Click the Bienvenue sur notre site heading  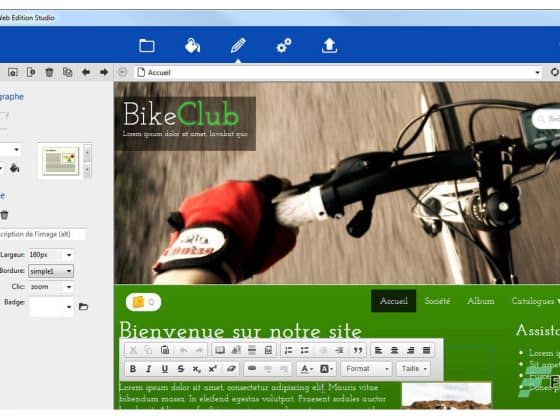point(241,330)
